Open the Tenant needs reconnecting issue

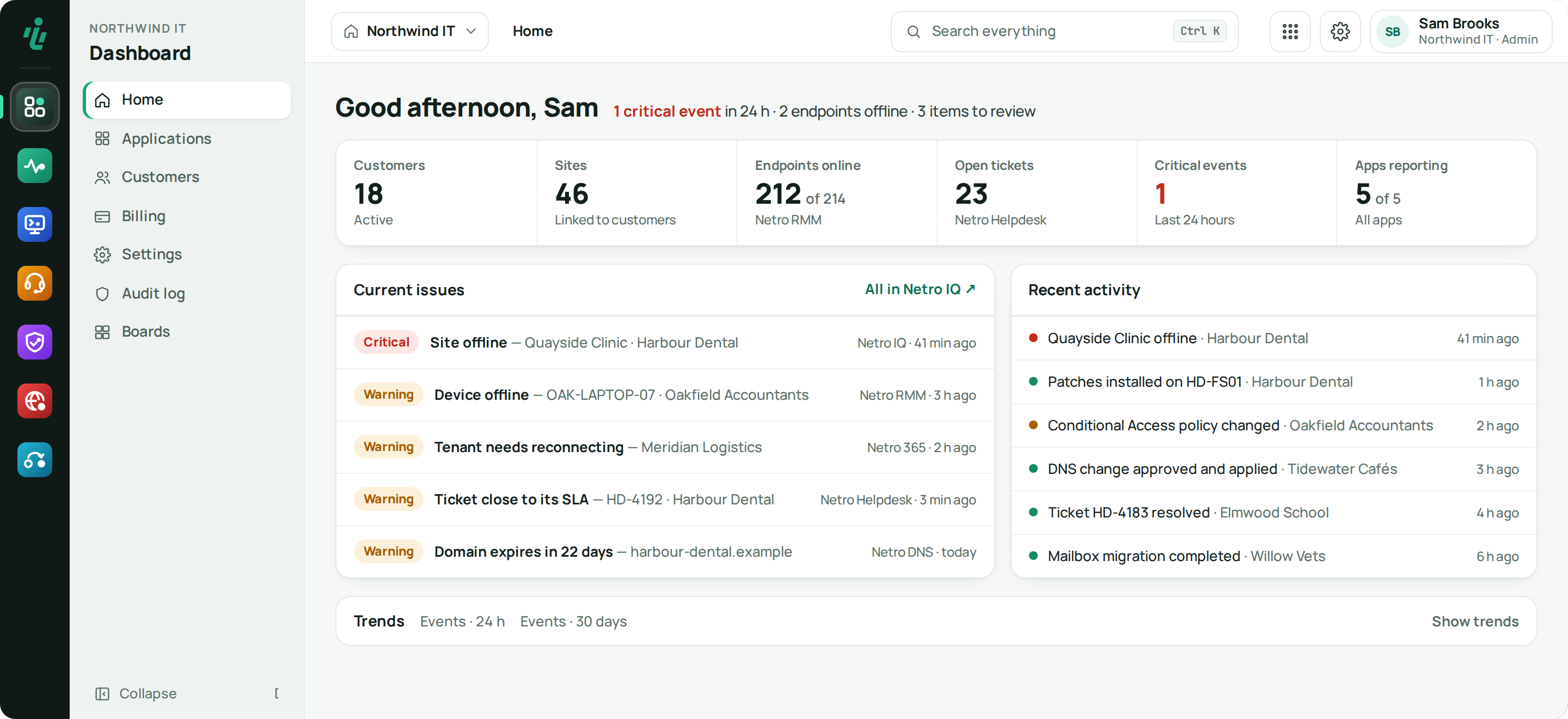[x=665, y=448]
